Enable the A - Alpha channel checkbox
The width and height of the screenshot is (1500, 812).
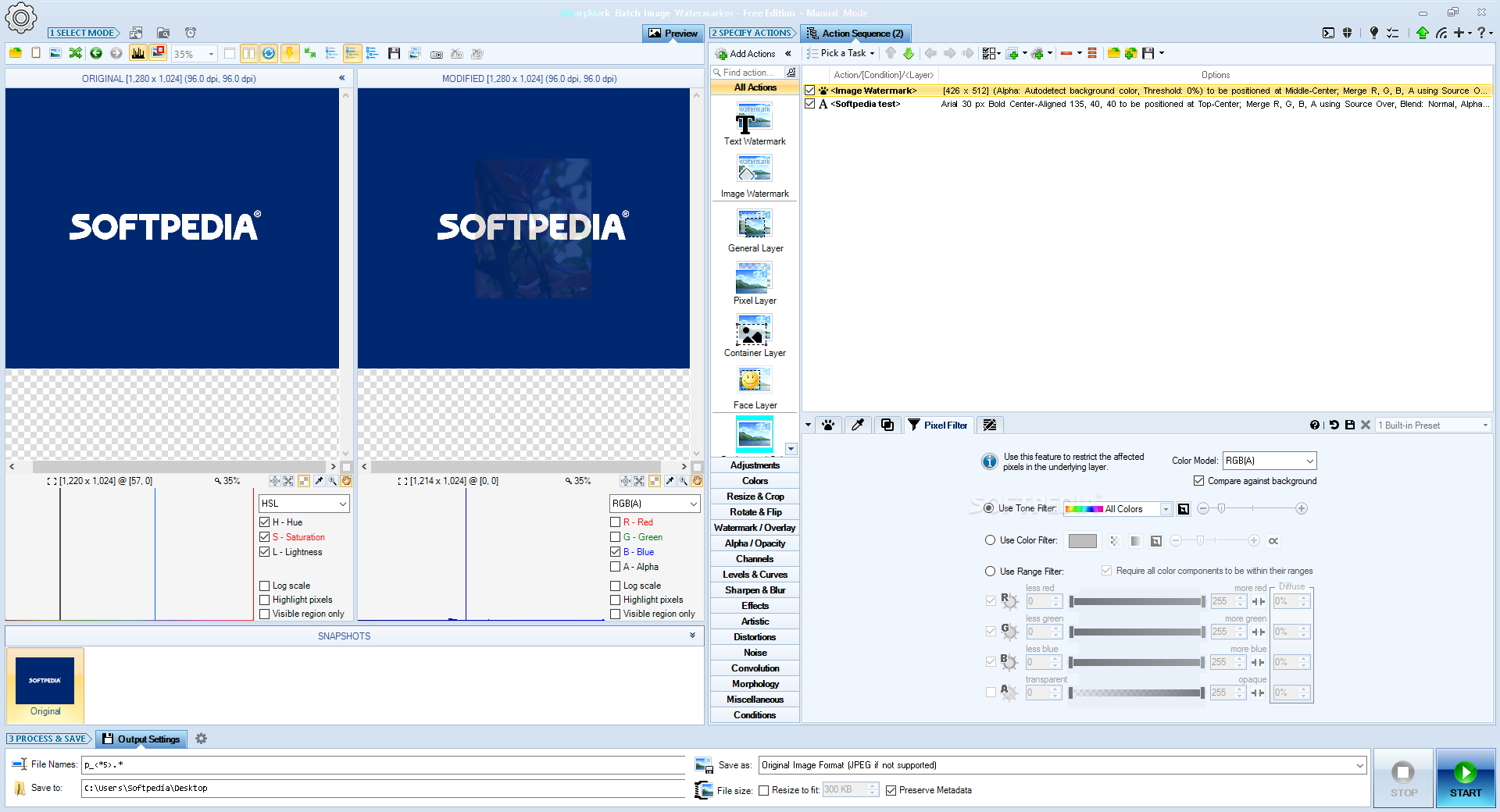pyautogui.click(x=616, y=567)
